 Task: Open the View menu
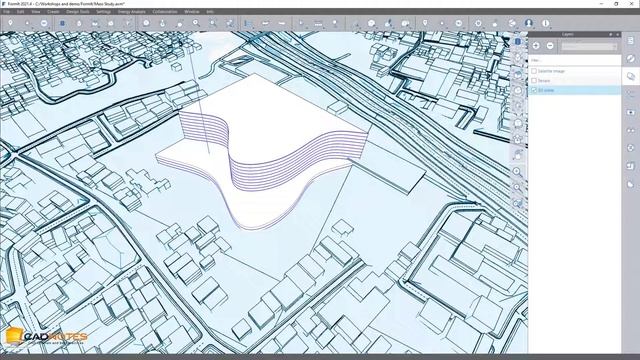click(x=36, y=12)
